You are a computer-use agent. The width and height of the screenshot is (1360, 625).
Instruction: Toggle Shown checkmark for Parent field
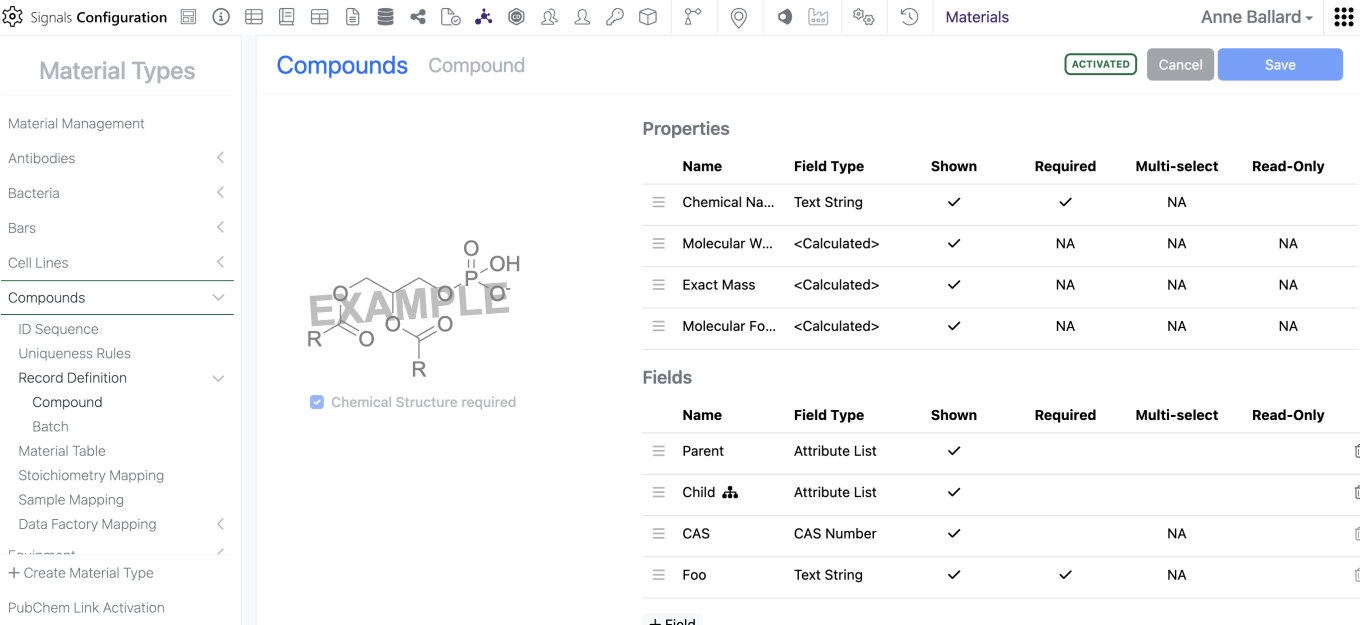954,451
